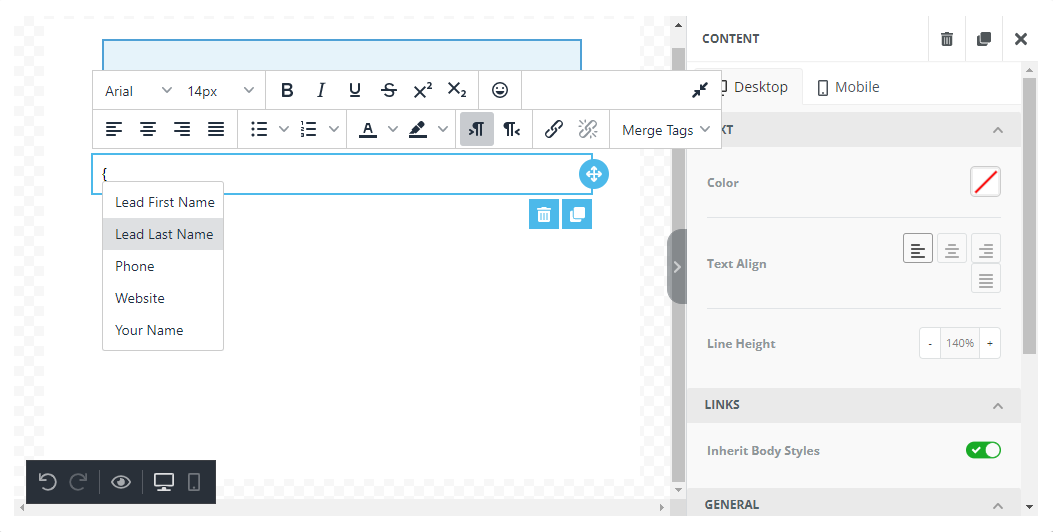The width and height of the screenshot is (1053, 532).
Task: Click the blue trash icon below text block
Action: click(x=543, y=214)
